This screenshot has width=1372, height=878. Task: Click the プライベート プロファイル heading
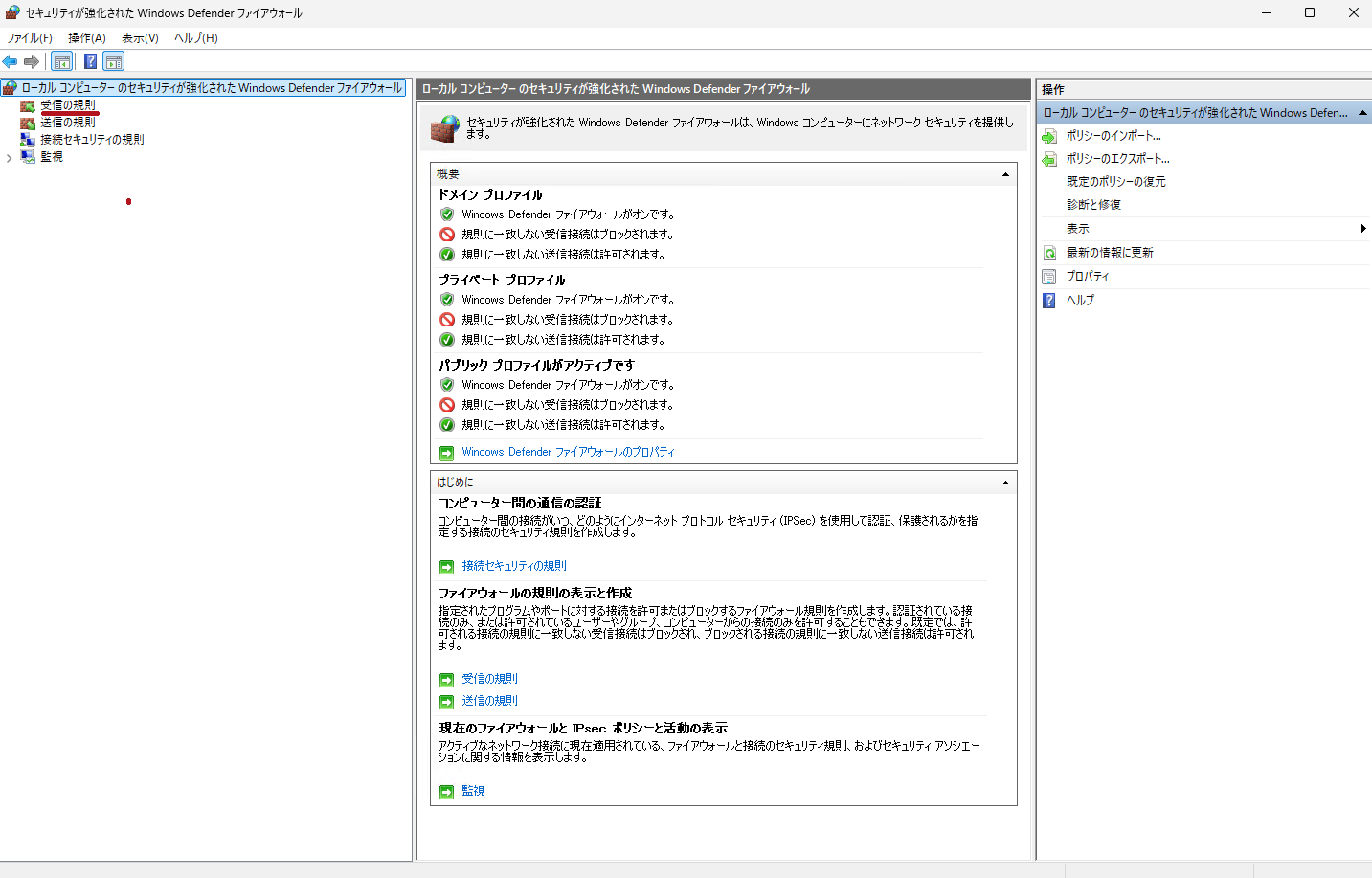502,281
